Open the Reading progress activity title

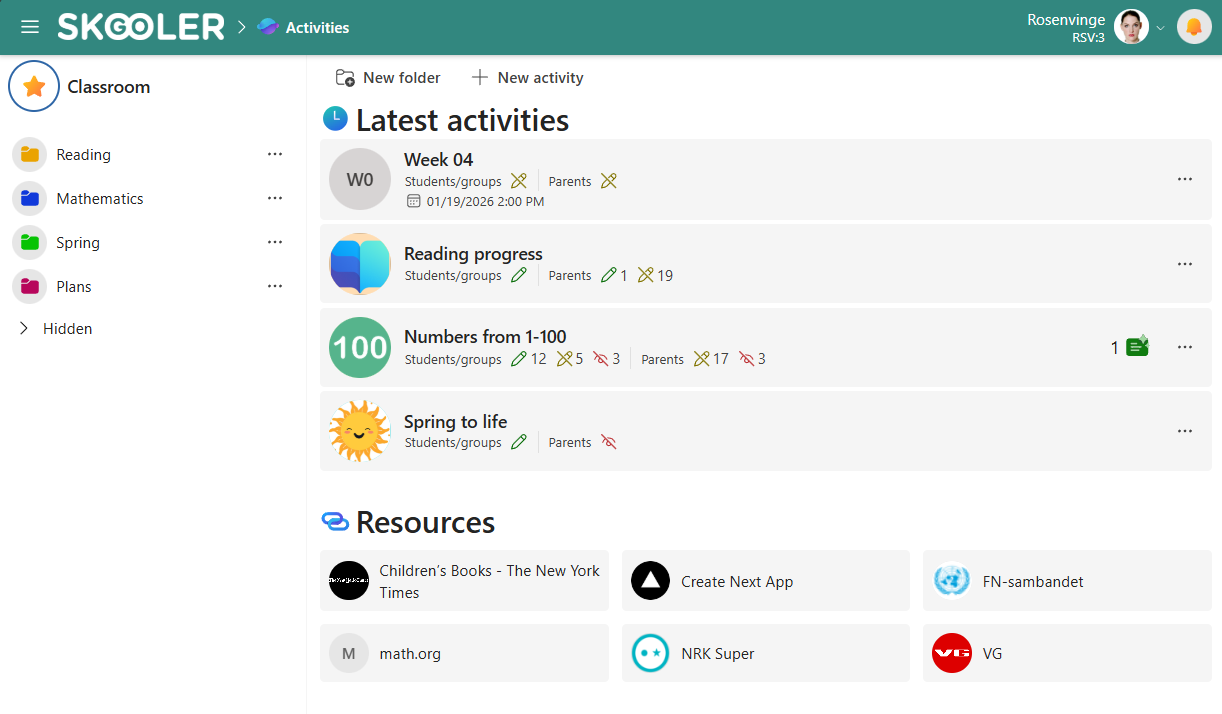(x=473, y=254)
